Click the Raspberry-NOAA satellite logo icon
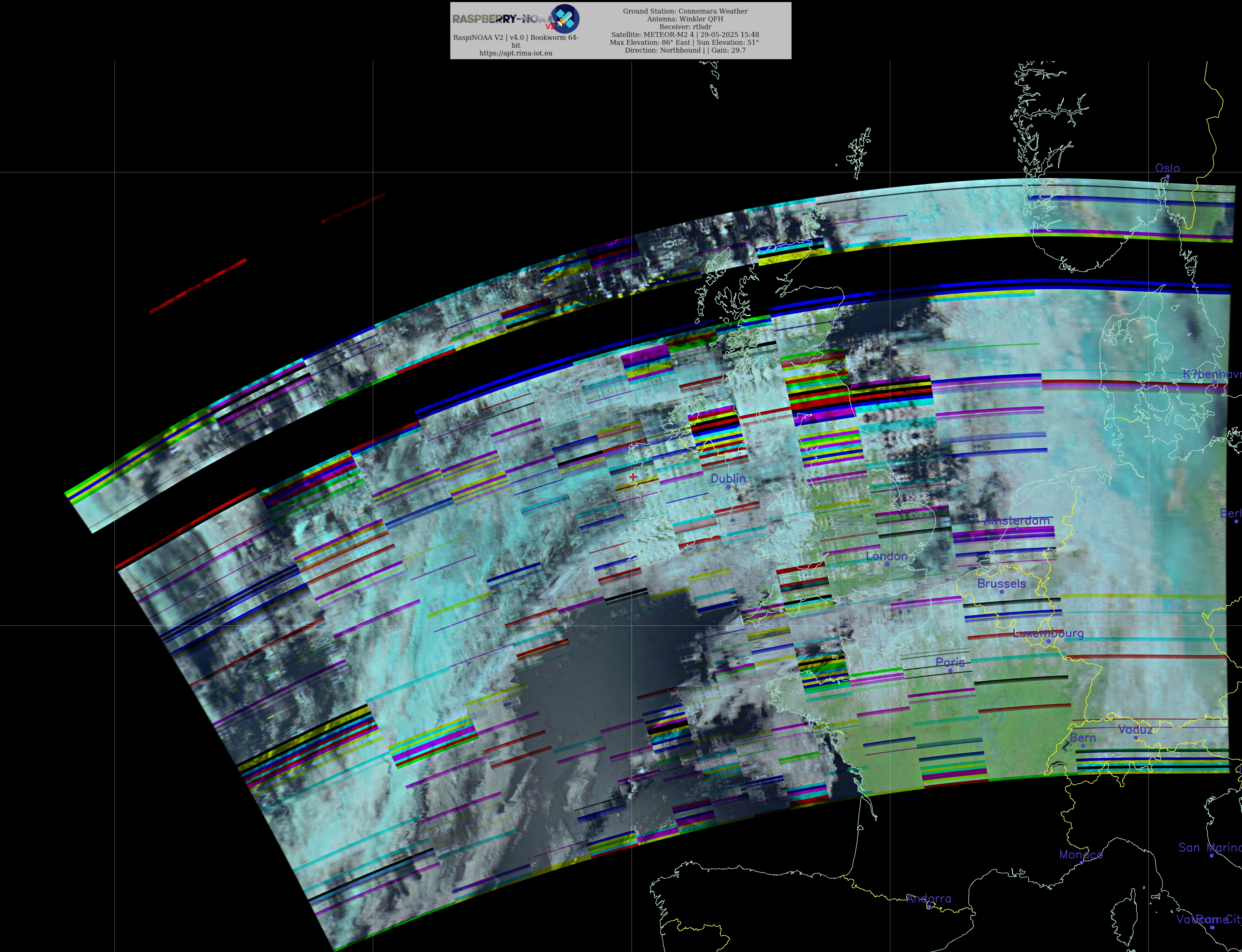Viewport: 1242px width, 952px height. tap(565, 19)
